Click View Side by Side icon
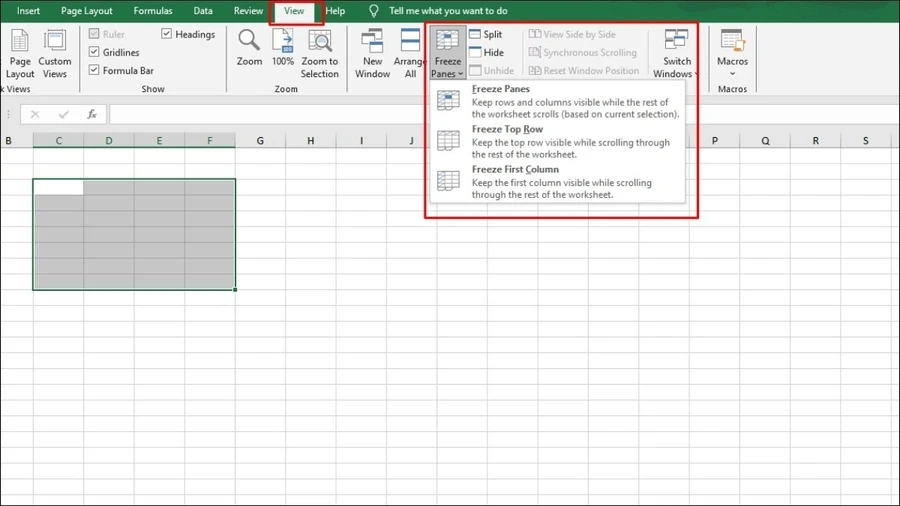The height and width of the screenshot is (506, 900). click(x=534, y=34)
